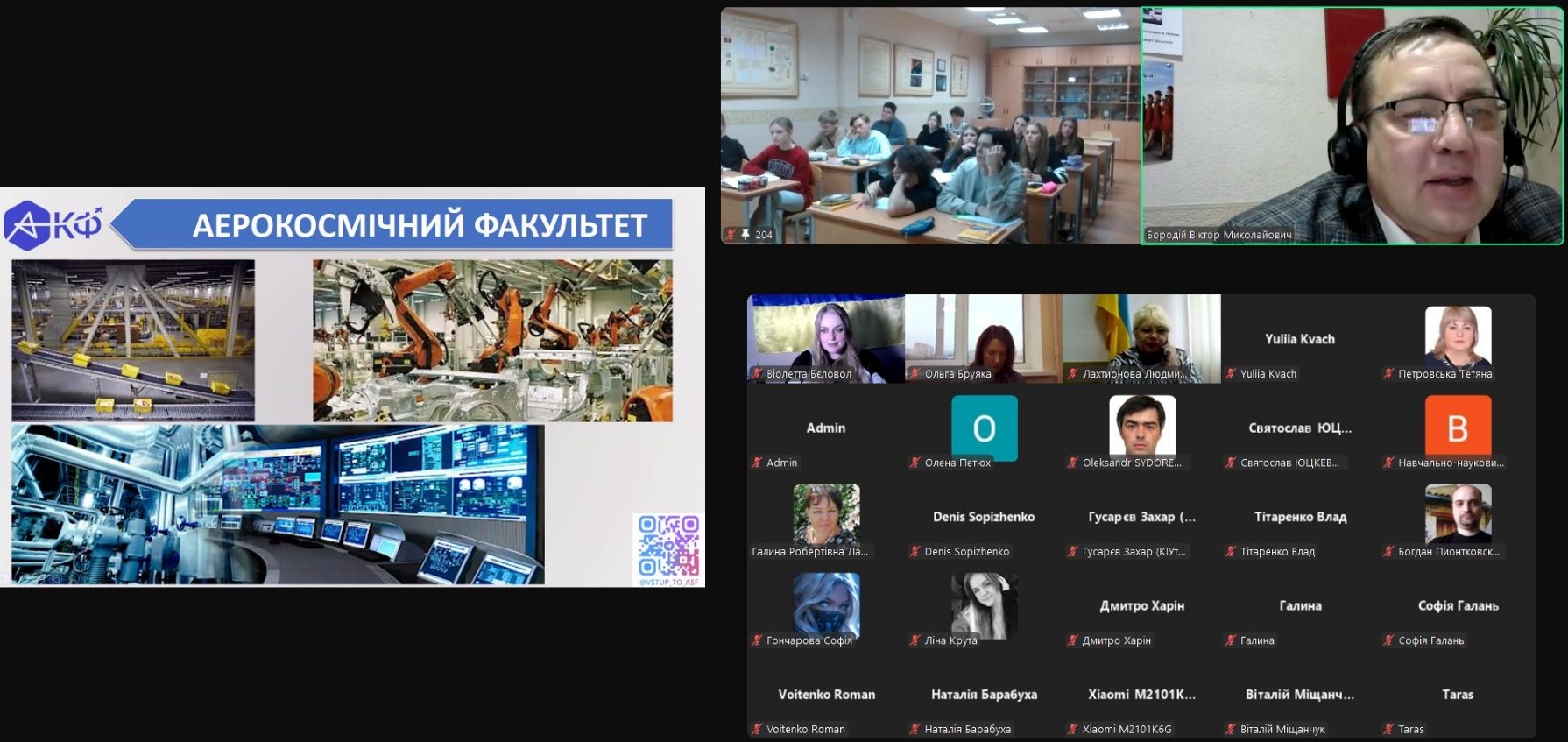The width and height of the screenshot is (1568, 742).
Task: Click muted mic icon next to Admin label
Action: 757,463
